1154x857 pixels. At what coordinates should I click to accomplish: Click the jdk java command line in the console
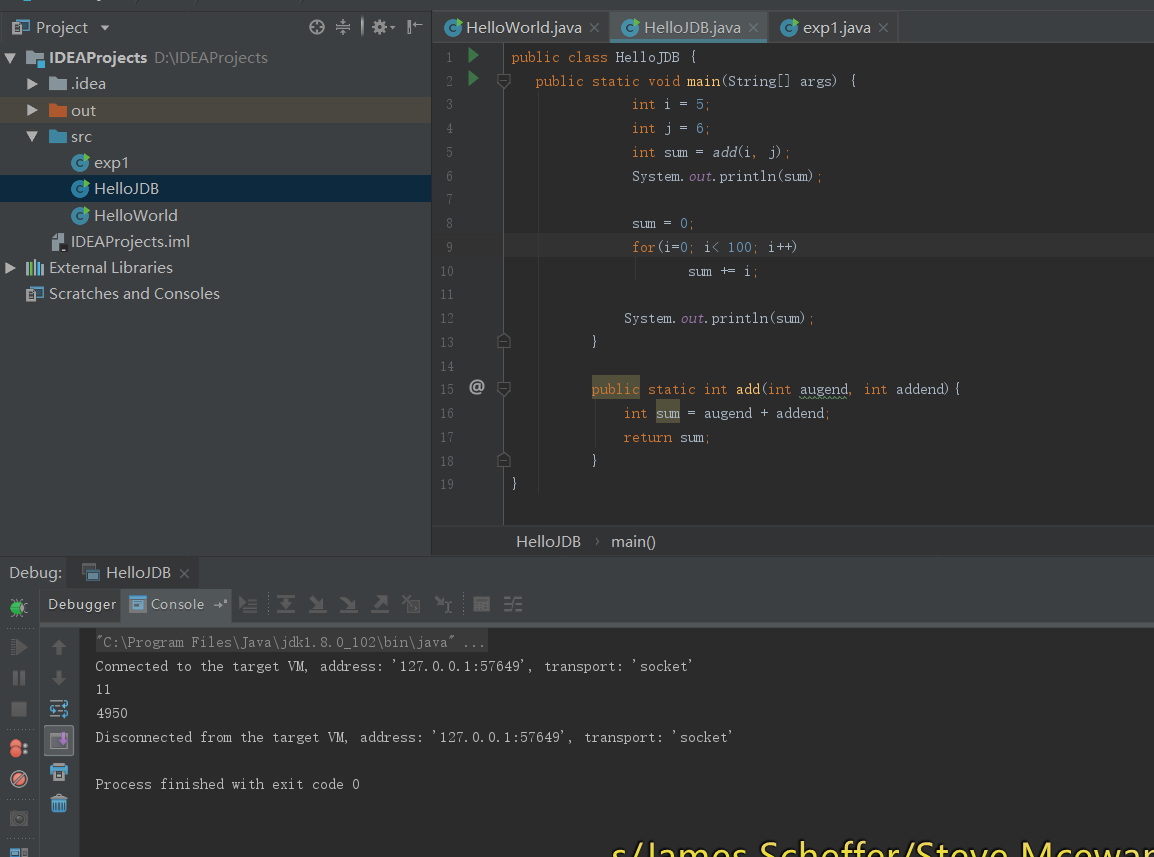click(291, 643)
